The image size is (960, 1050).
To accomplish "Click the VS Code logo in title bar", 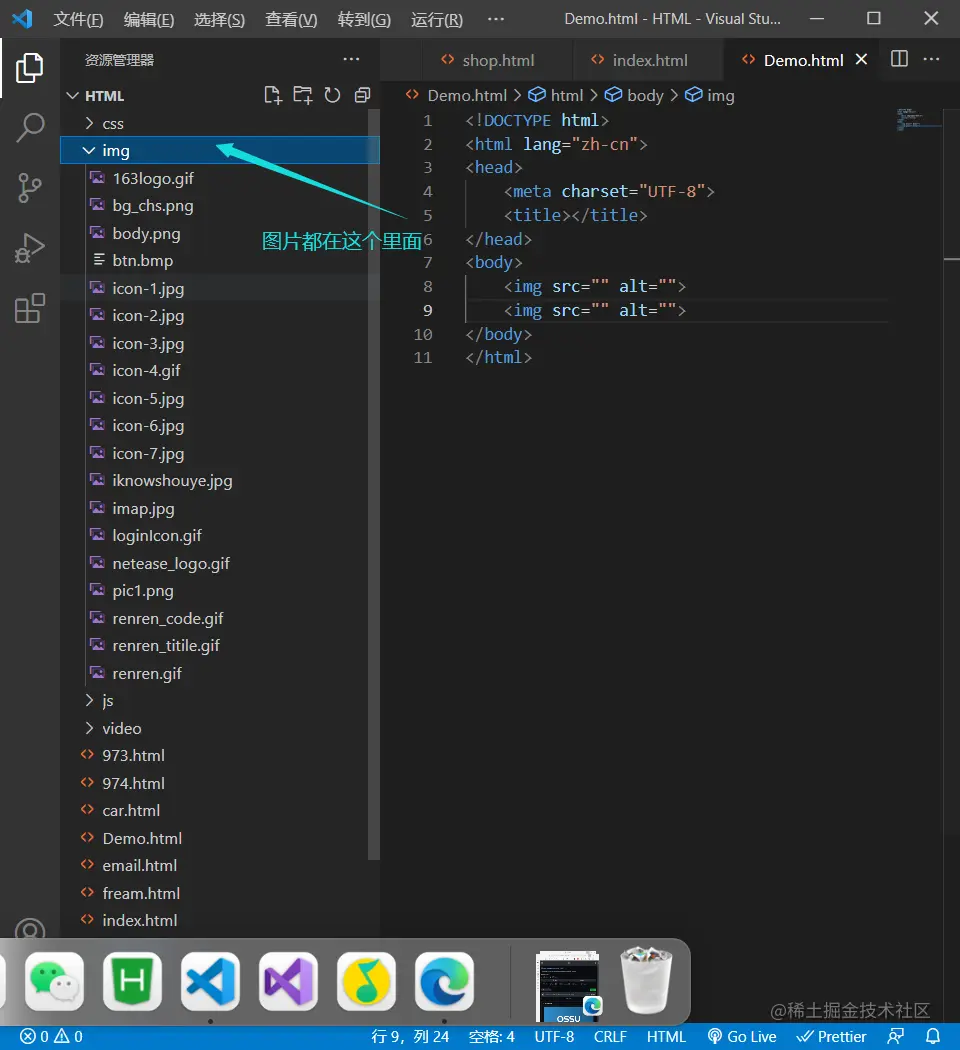I will click(22, 18).
